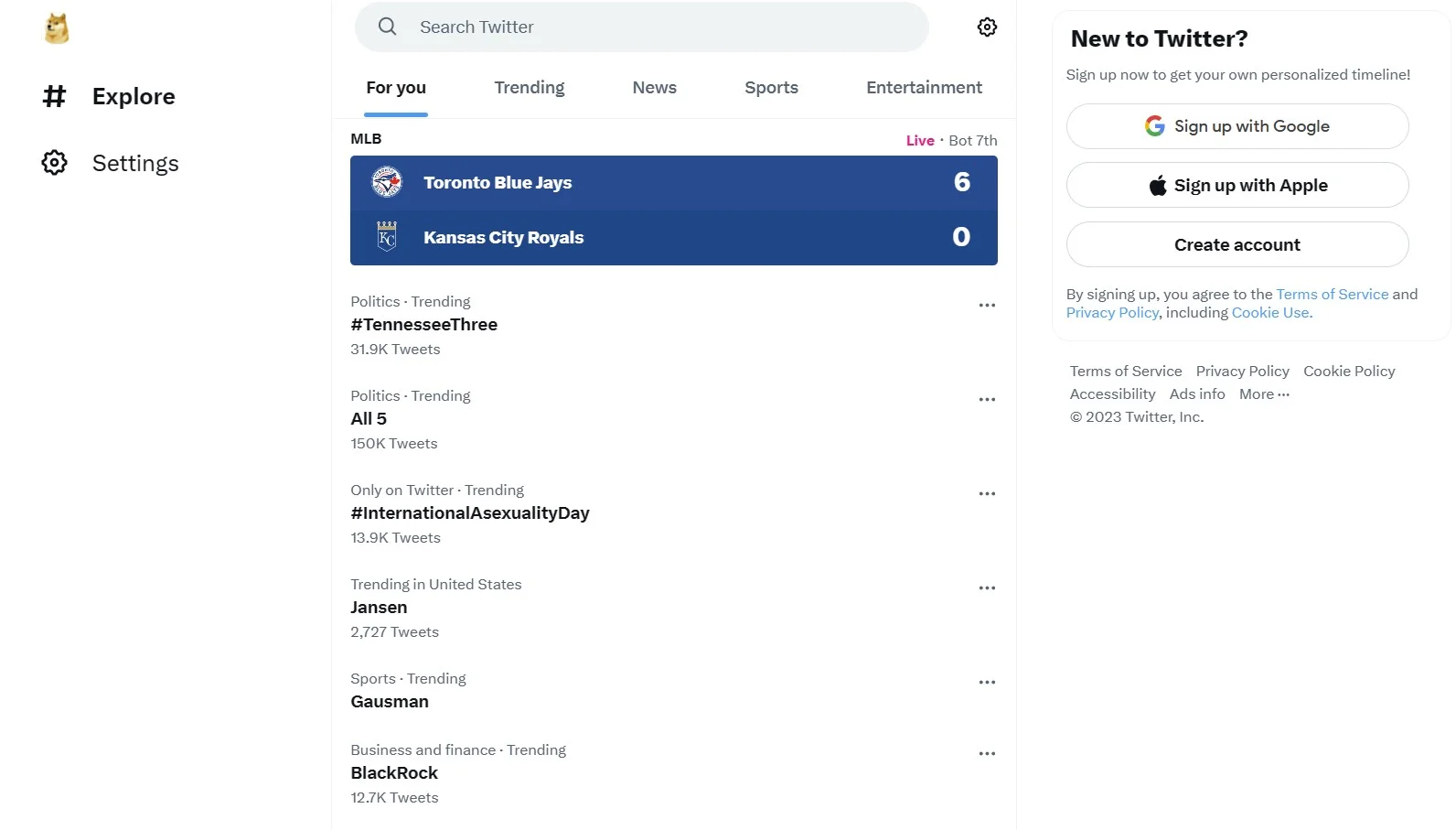Switch to the Entertainment tab
The height and width of the screenshot is (830, 1456).
(x=924, y=88)
